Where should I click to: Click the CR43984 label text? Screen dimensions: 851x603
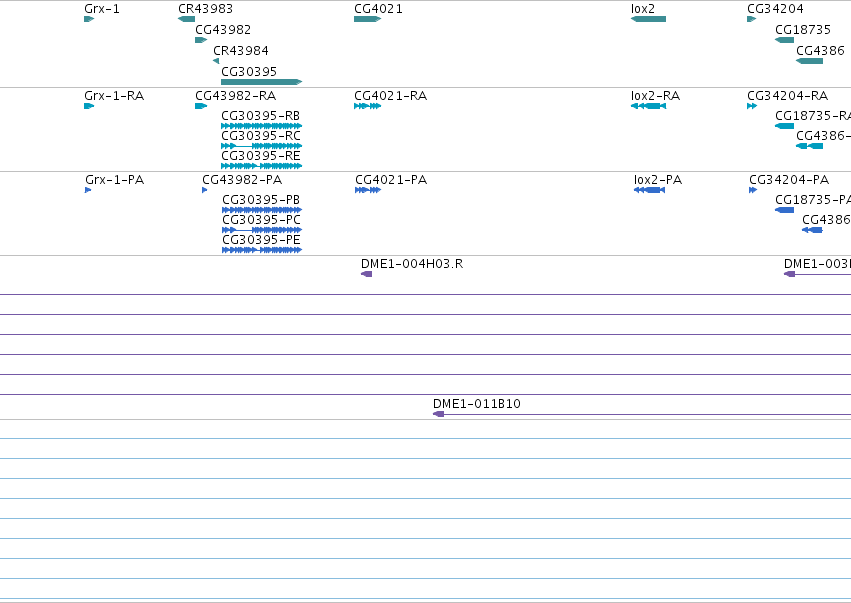tap(241, 50)
